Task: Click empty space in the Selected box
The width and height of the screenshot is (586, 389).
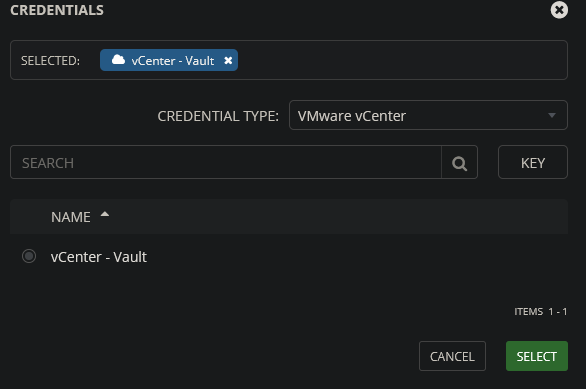Action: click(x=402, y=60)
